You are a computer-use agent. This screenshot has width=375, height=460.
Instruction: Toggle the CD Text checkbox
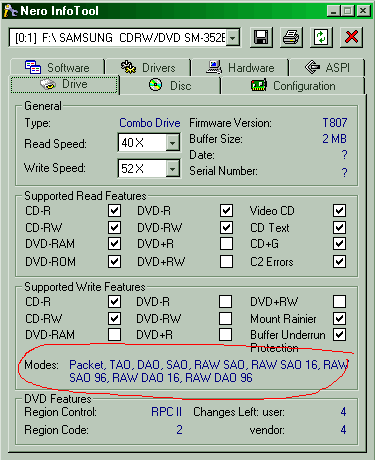(339, 228)
